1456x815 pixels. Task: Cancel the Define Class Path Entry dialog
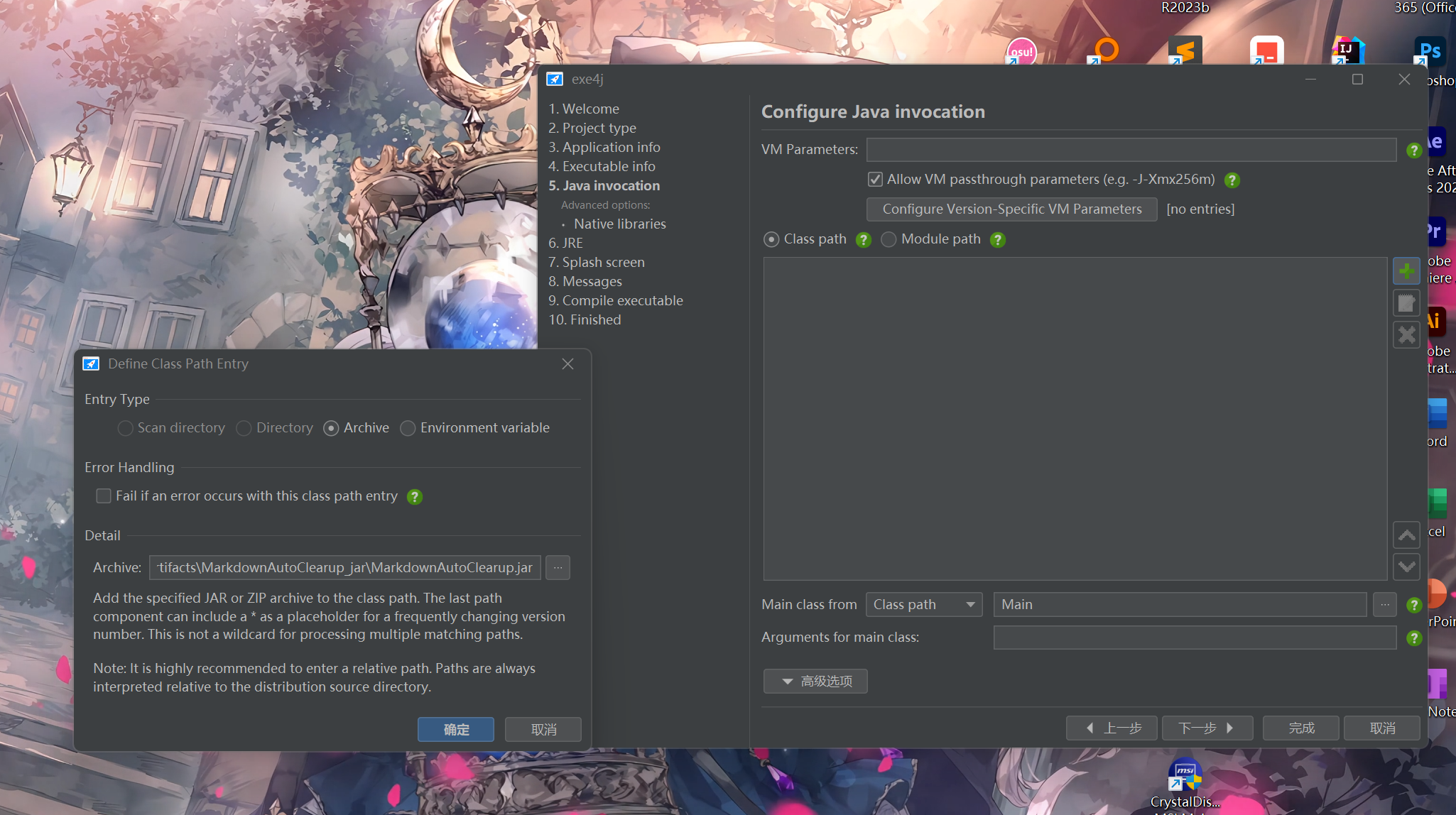coord(543,730)
